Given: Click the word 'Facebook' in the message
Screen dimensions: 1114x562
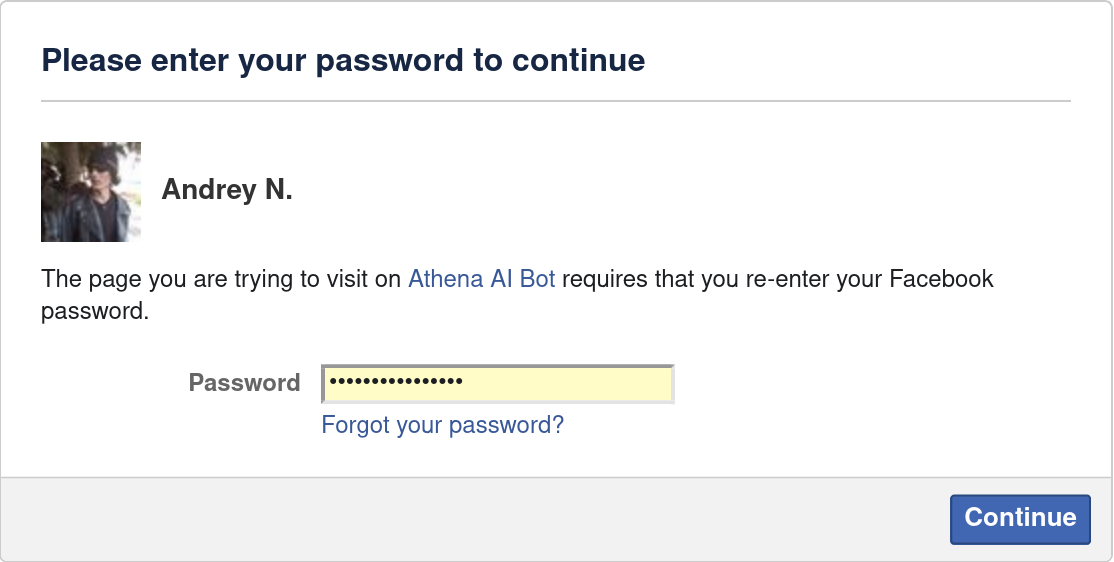Looking at the screenshot, I should coord(939,279).
